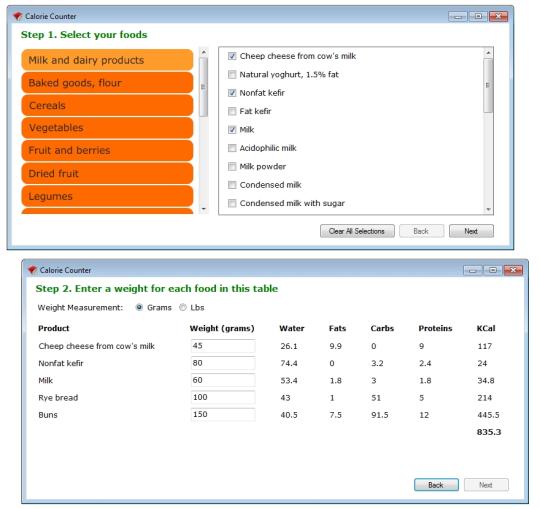
Task: Click KCal column header
Action: pyautogui.click(x=486, y=328)
